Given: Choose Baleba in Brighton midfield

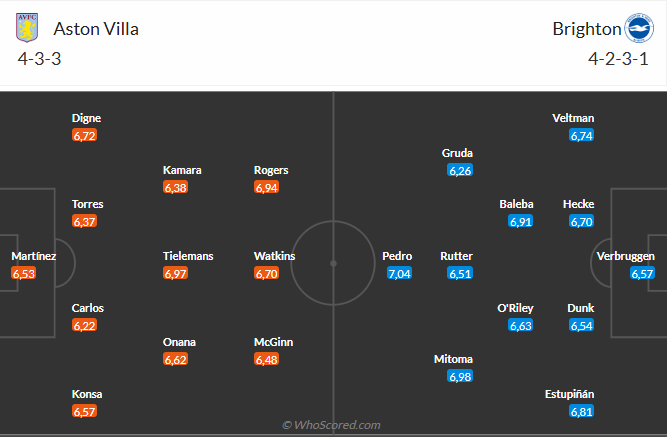Looking at the screenshot, I should [x=516, y=204].
